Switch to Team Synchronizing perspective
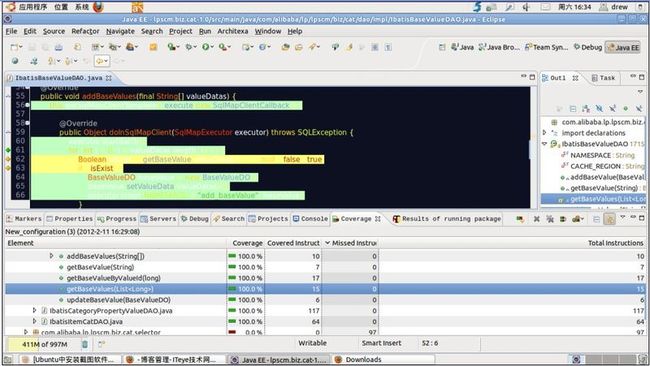Image resolution: width=650 pixels, height=366 pixels. (546, 47)
